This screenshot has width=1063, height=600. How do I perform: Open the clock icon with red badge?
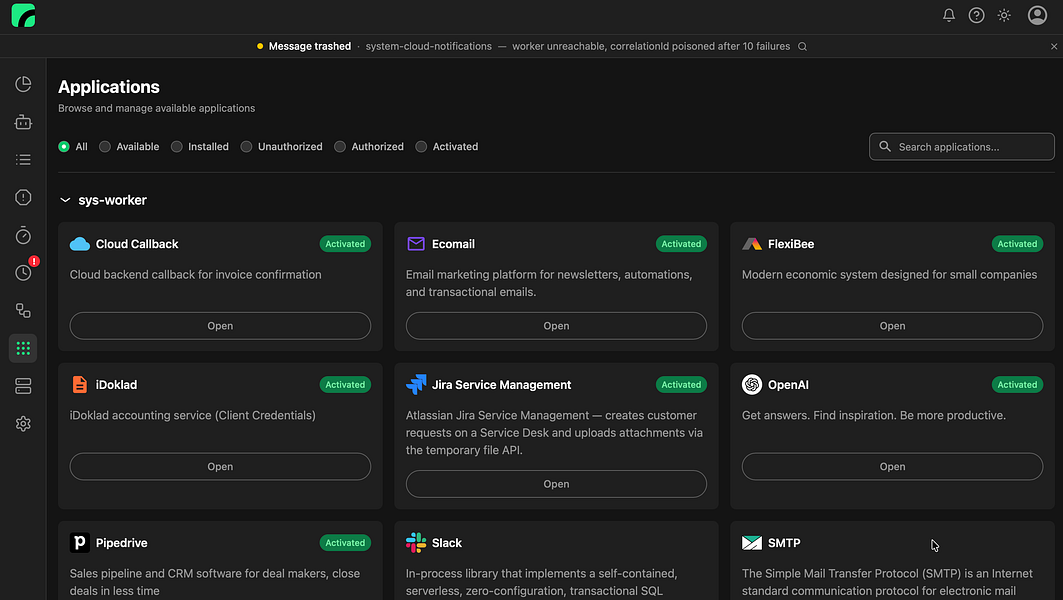pyautogui.click(x=23, y=273)
